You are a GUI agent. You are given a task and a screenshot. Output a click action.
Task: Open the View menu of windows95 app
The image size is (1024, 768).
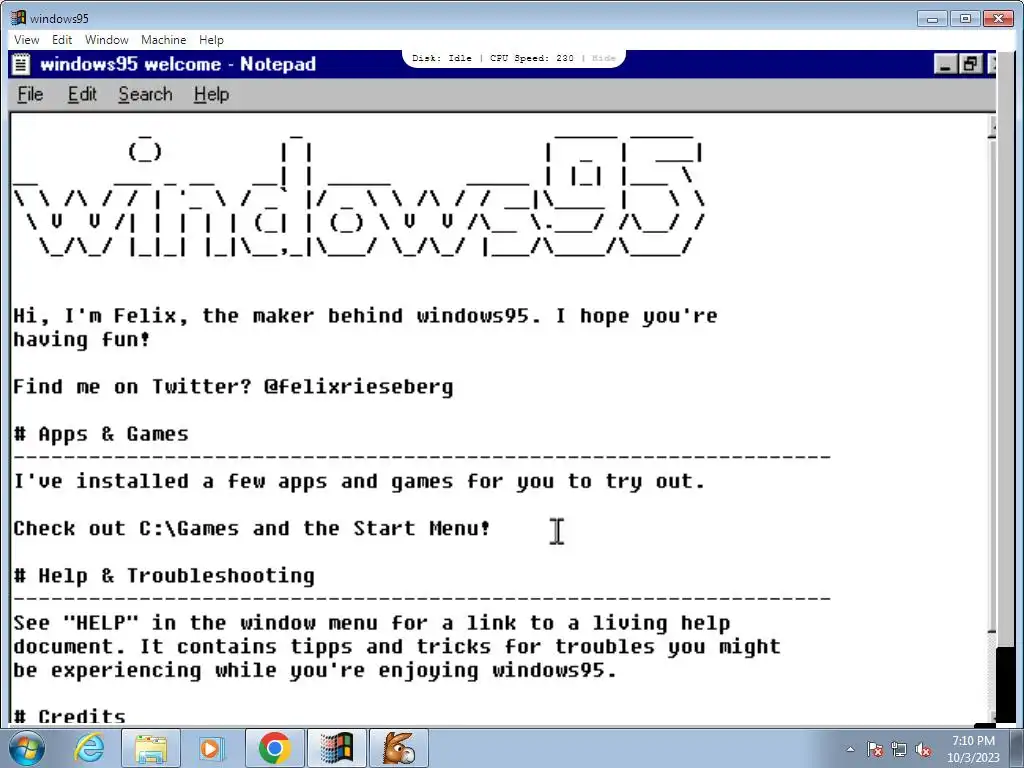[26, 40]
